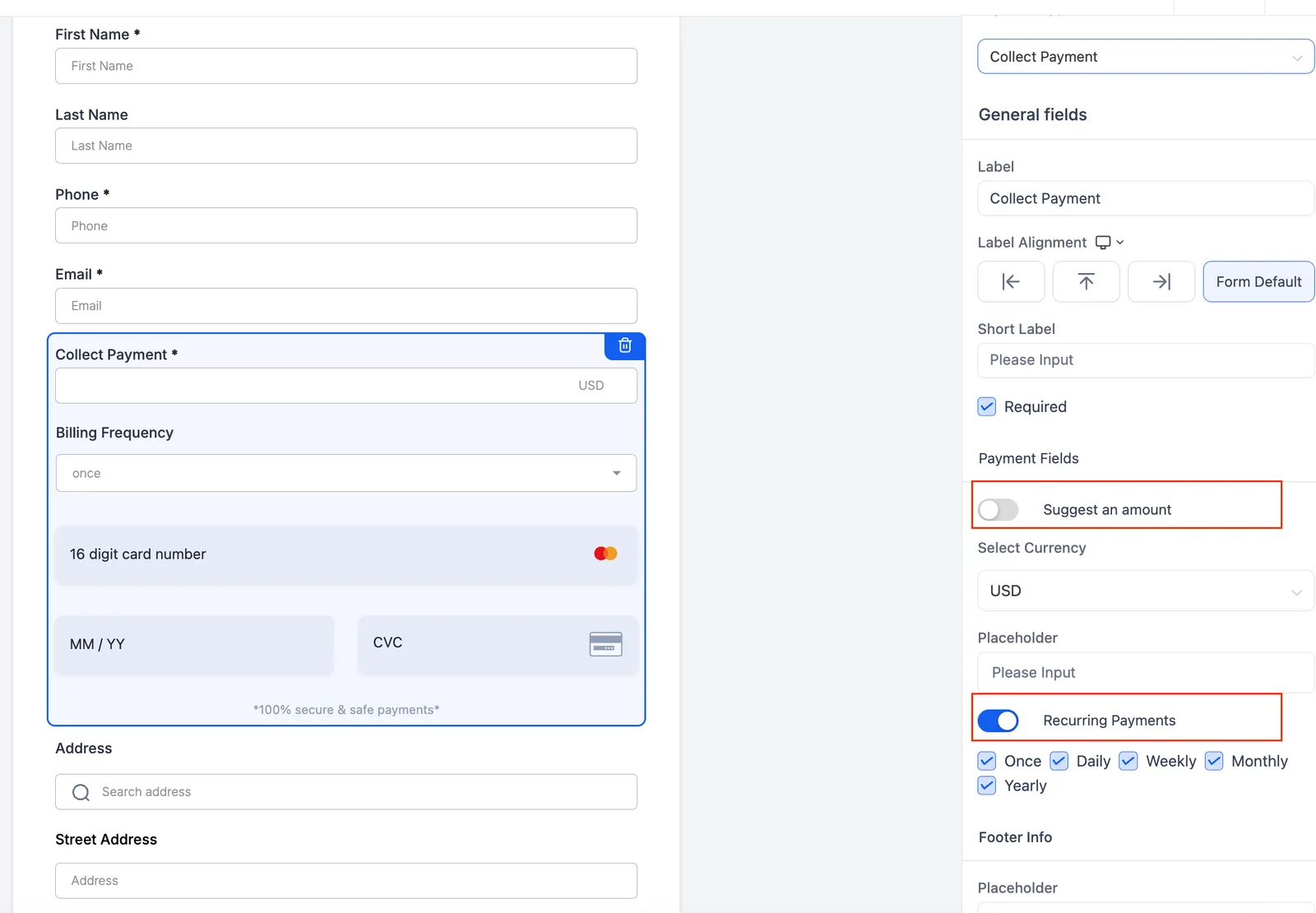Click the MM / YY expiry field
The width and height of the screenshot is (1316, 913).
point(195,644)
